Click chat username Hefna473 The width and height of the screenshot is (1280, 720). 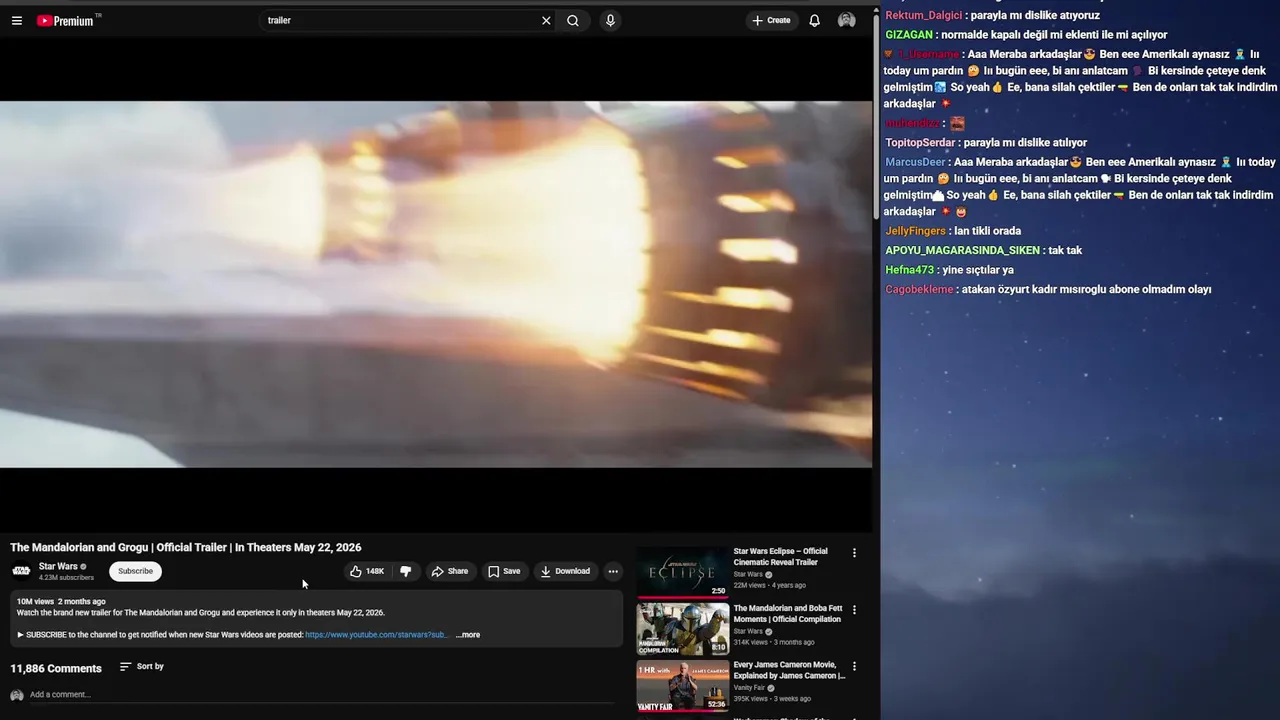[x=909, y=270]
